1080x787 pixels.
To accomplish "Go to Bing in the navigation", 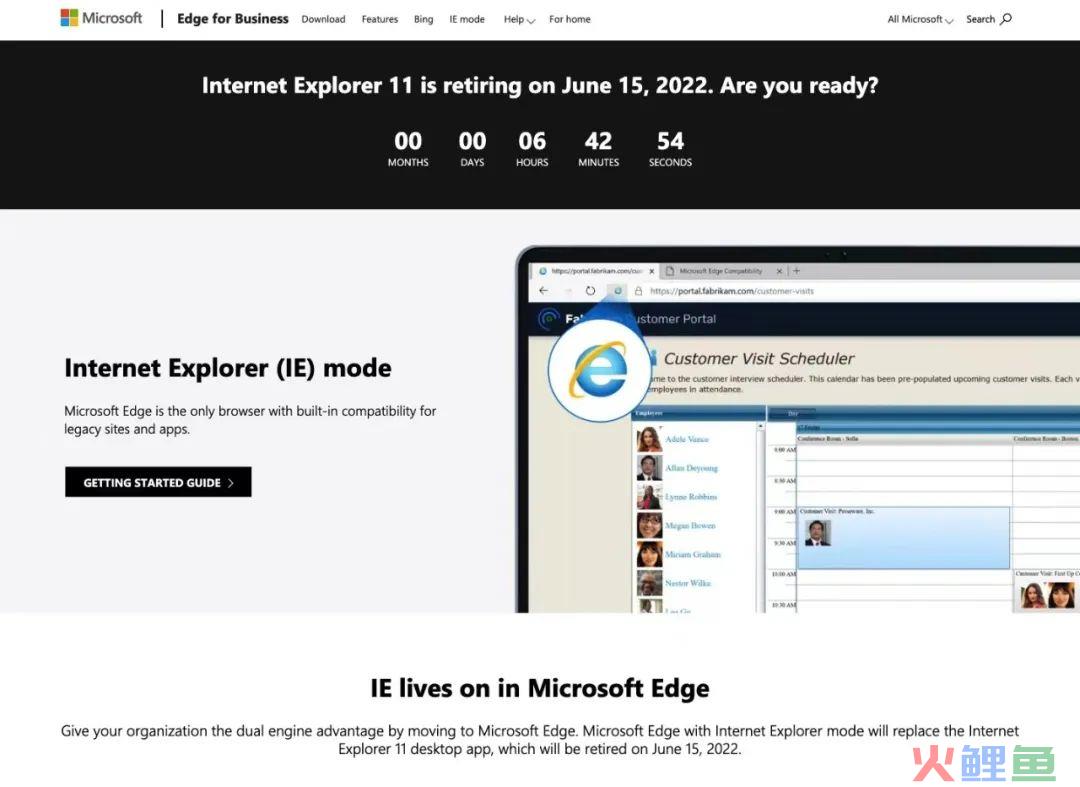I will [424, 19].
